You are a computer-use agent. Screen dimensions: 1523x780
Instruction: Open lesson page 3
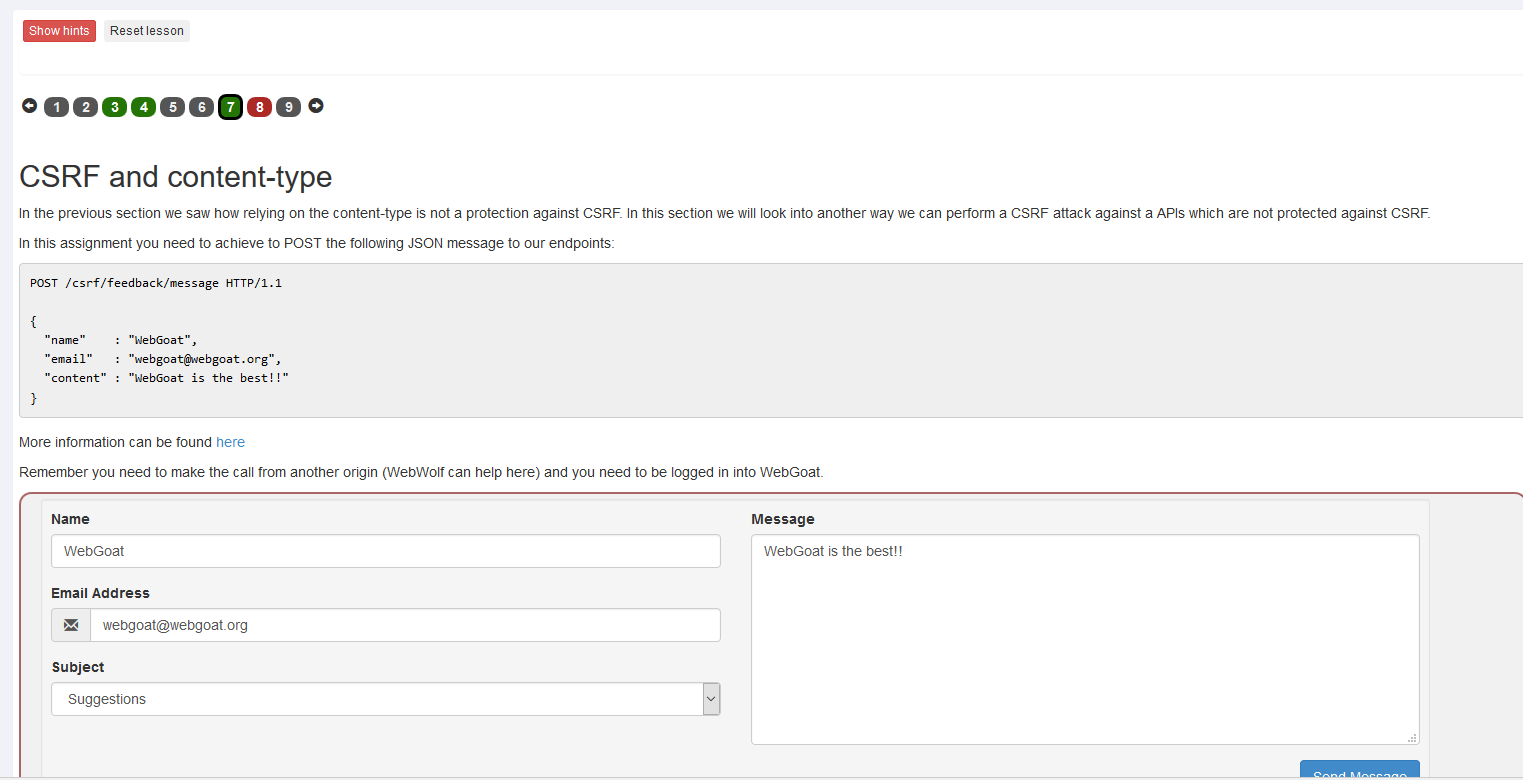pos(115,107)
